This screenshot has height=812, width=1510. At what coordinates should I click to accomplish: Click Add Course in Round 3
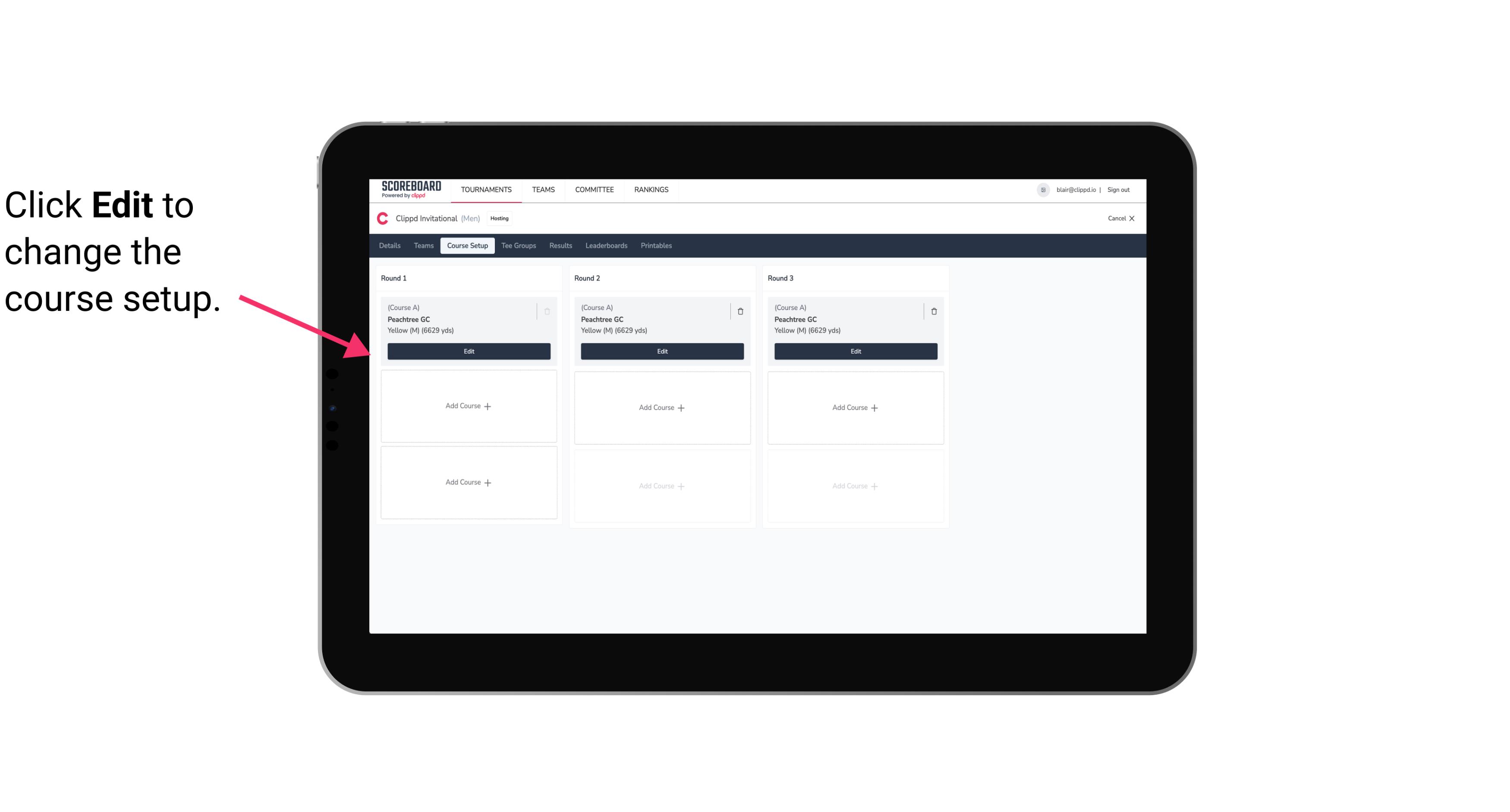(855, 407)
